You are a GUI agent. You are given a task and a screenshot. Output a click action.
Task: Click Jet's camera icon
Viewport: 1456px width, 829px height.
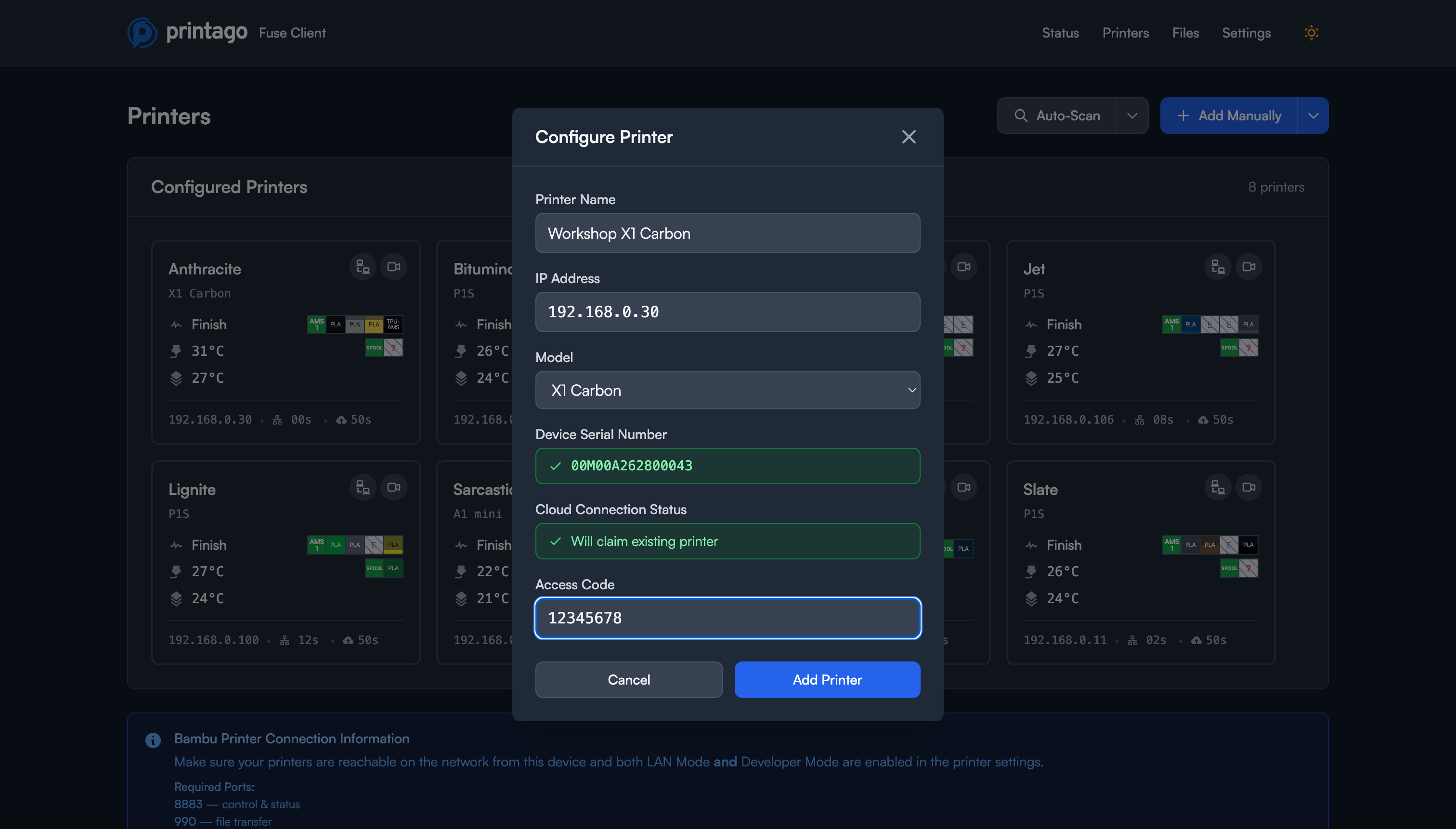point(1249,267)
